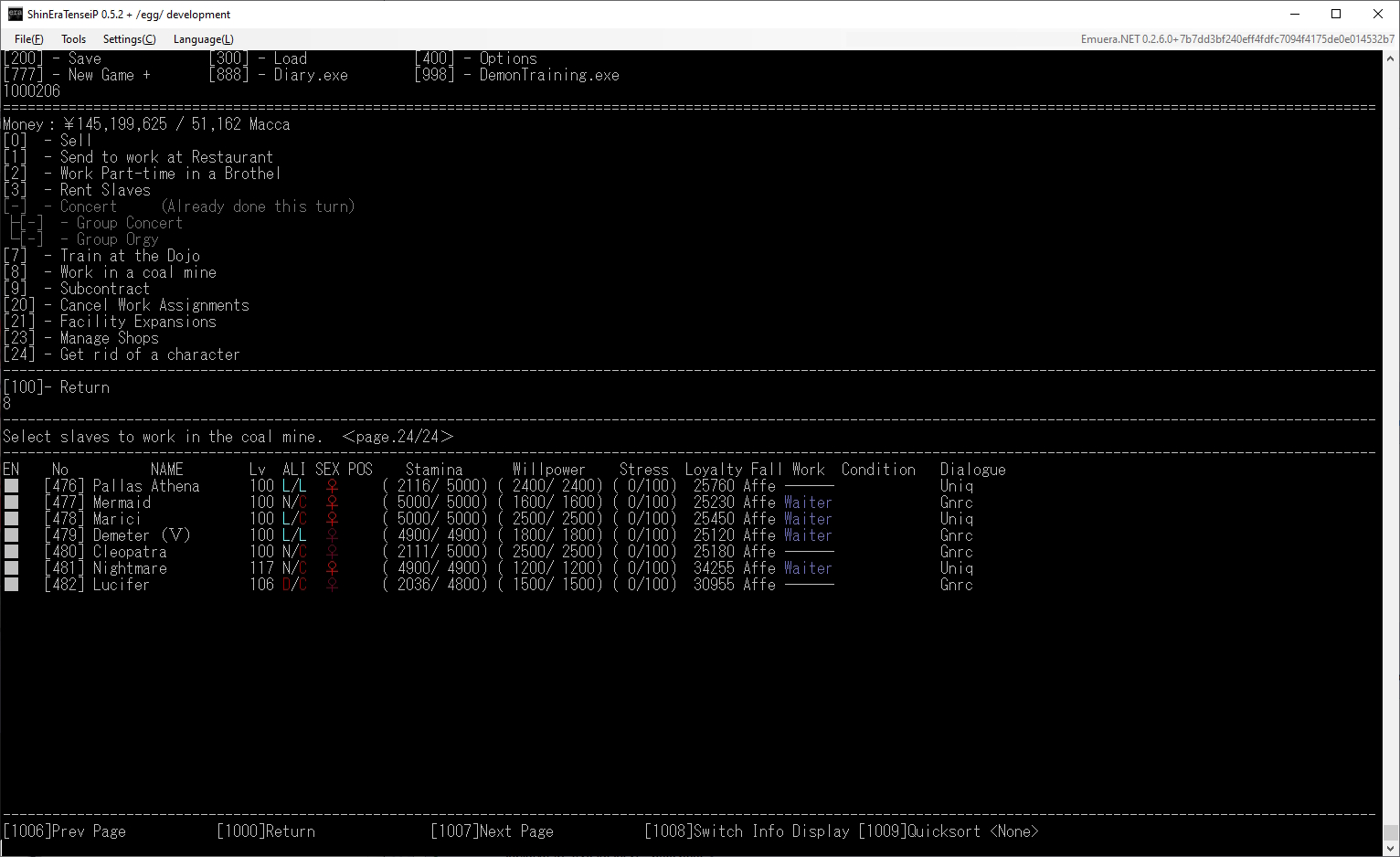1400x857 pixels.
Task: Tick the checkbox for Nightmare
Action: 12,568
